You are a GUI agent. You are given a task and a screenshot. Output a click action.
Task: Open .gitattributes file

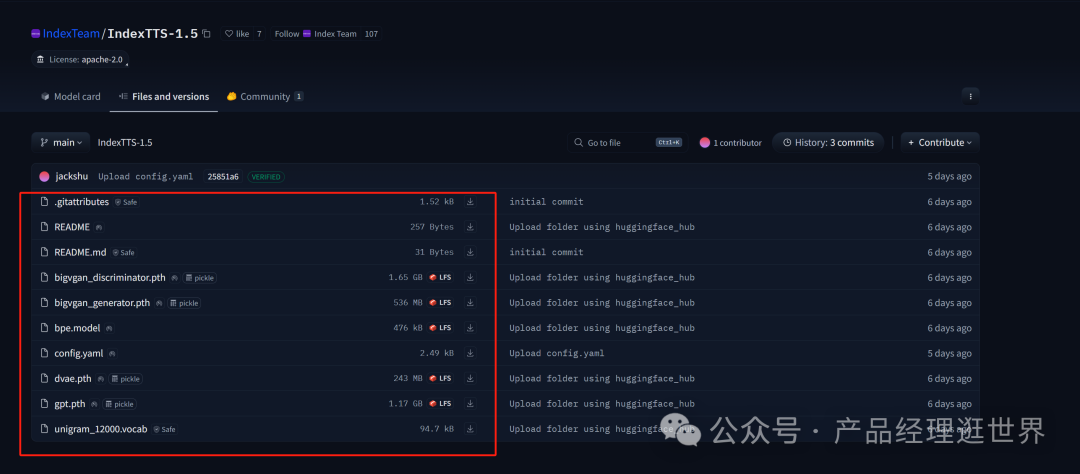tap(81, 202)
